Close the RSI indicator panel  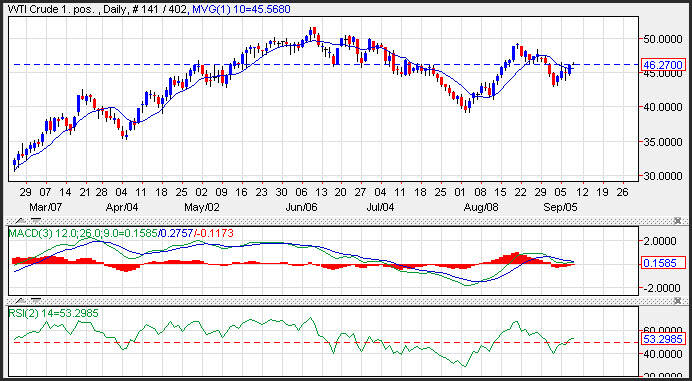[677, 300]
